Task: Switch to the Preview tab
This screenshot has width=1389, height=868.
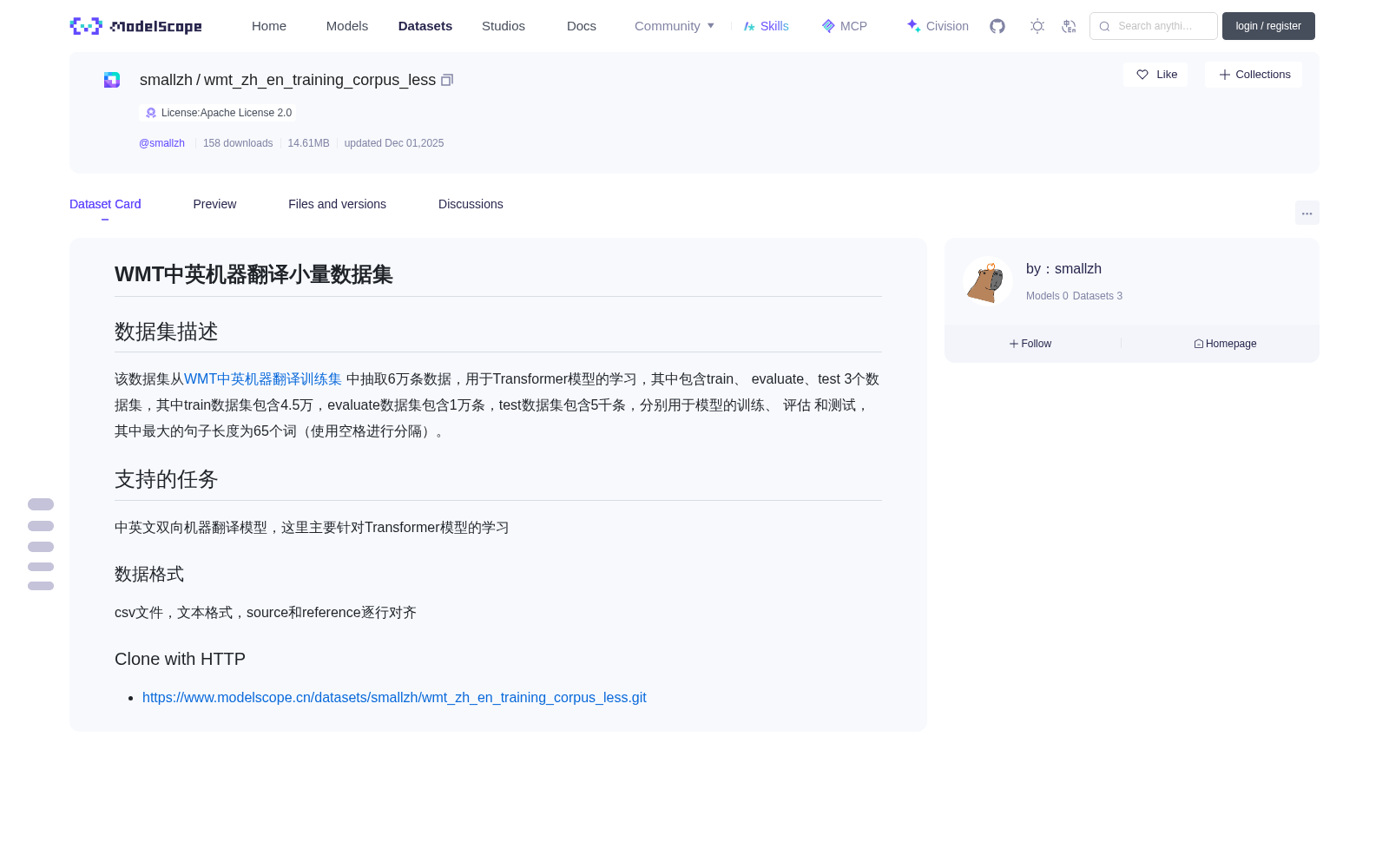Action: 214,204
